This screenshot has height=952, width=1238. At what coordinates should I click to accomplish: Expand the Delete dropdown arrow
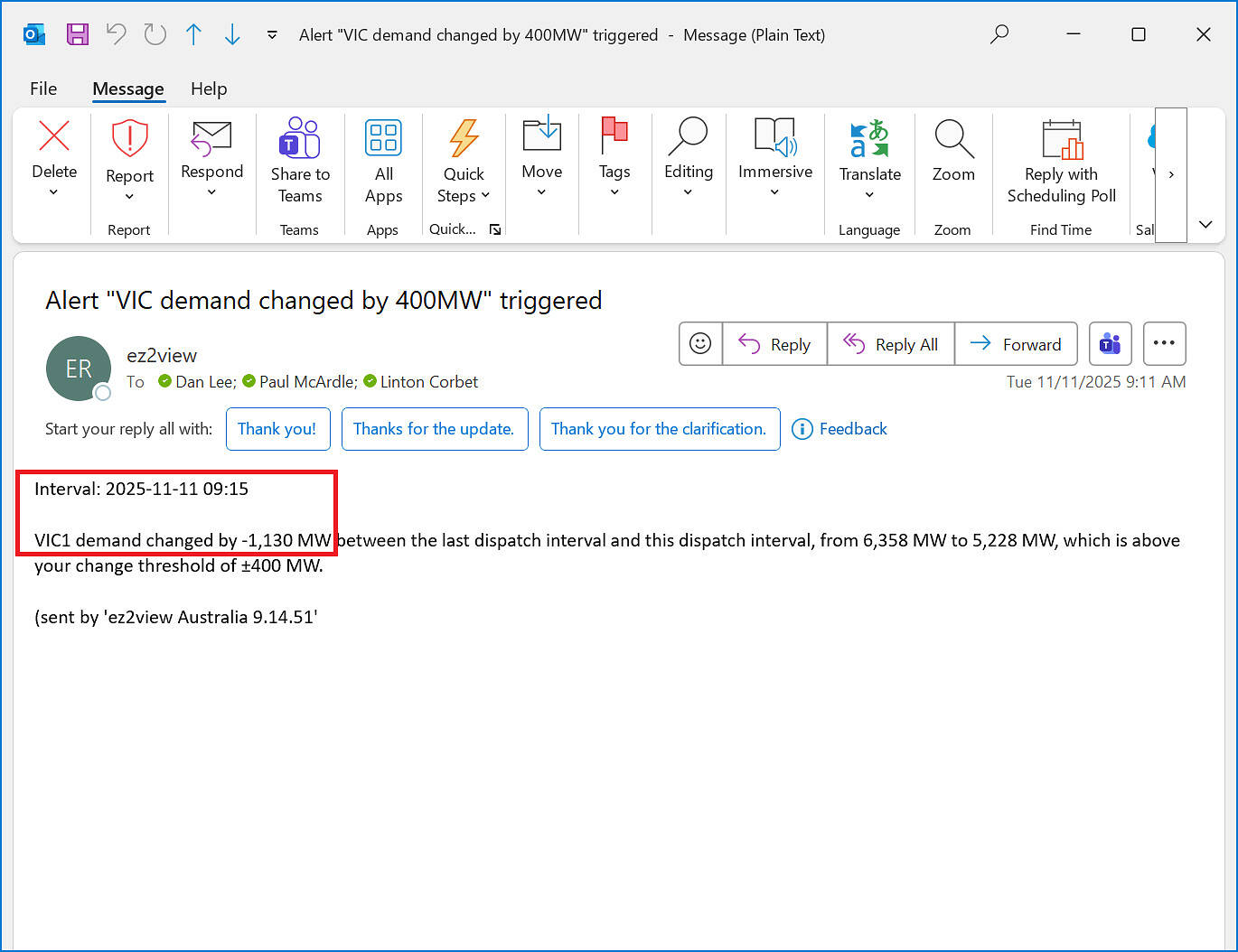click(x=54, y=192)
